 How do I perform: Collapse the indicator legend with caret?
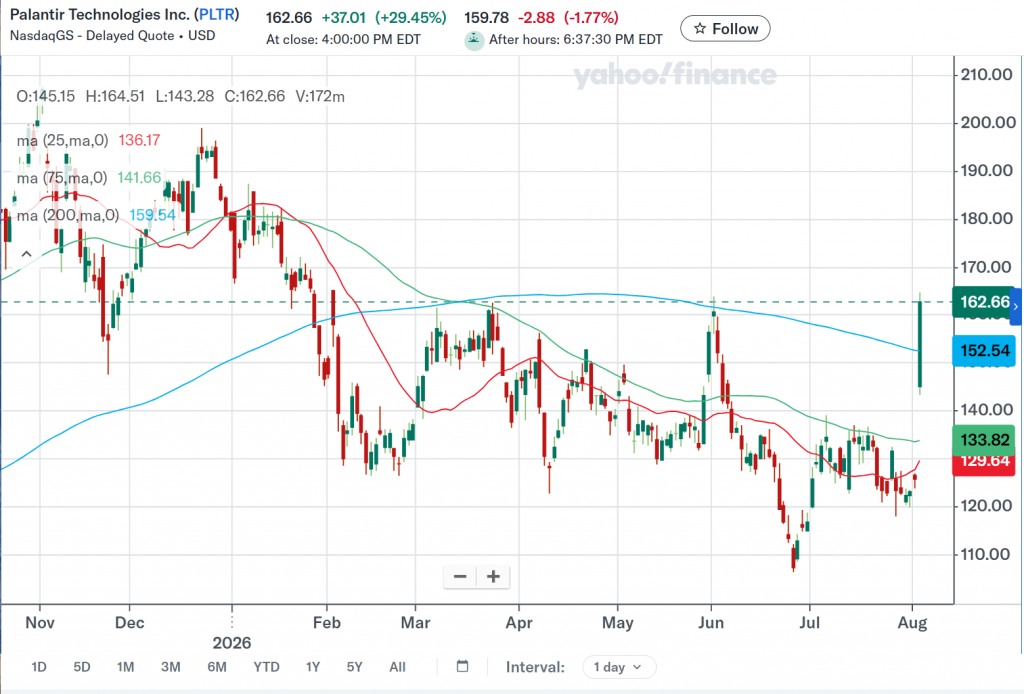tap(26, 254)
